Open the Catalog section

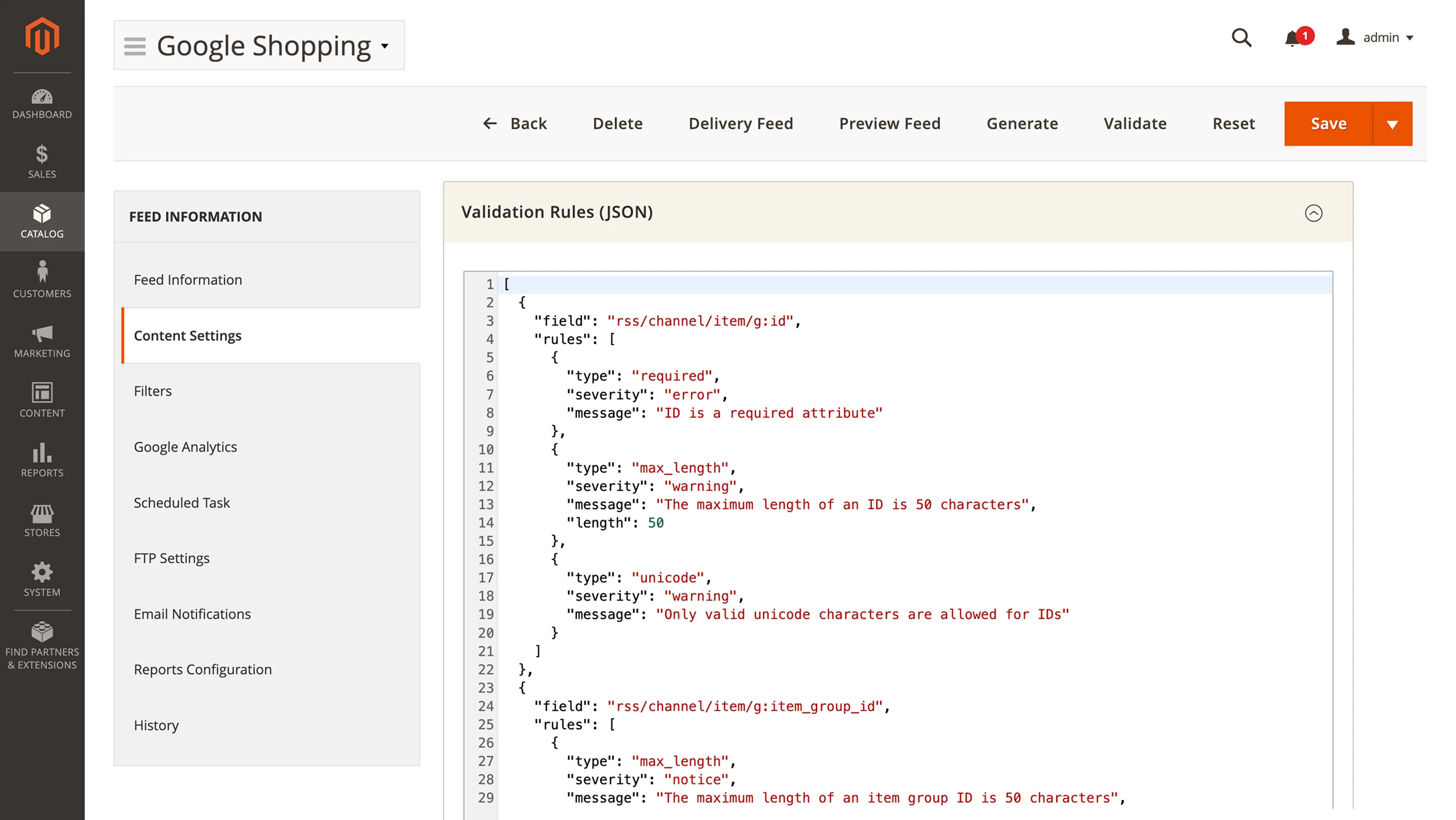pos(42,222)
